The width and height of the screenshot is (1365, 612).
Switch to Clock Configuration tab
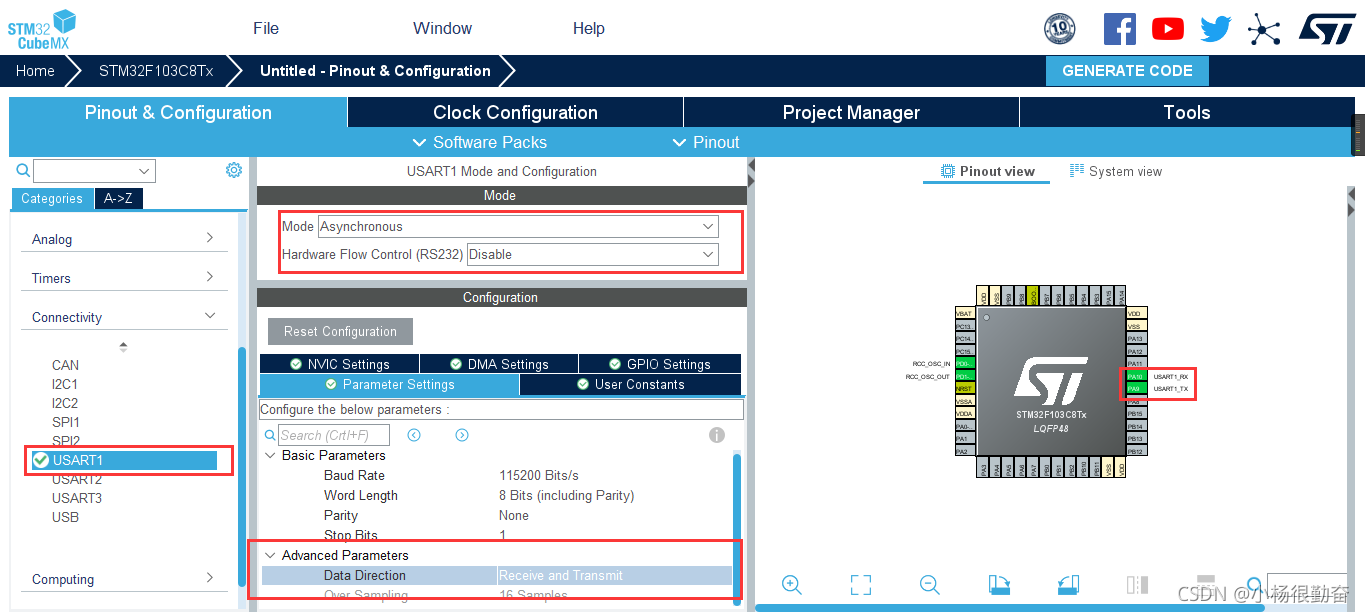tap(515, 112)
